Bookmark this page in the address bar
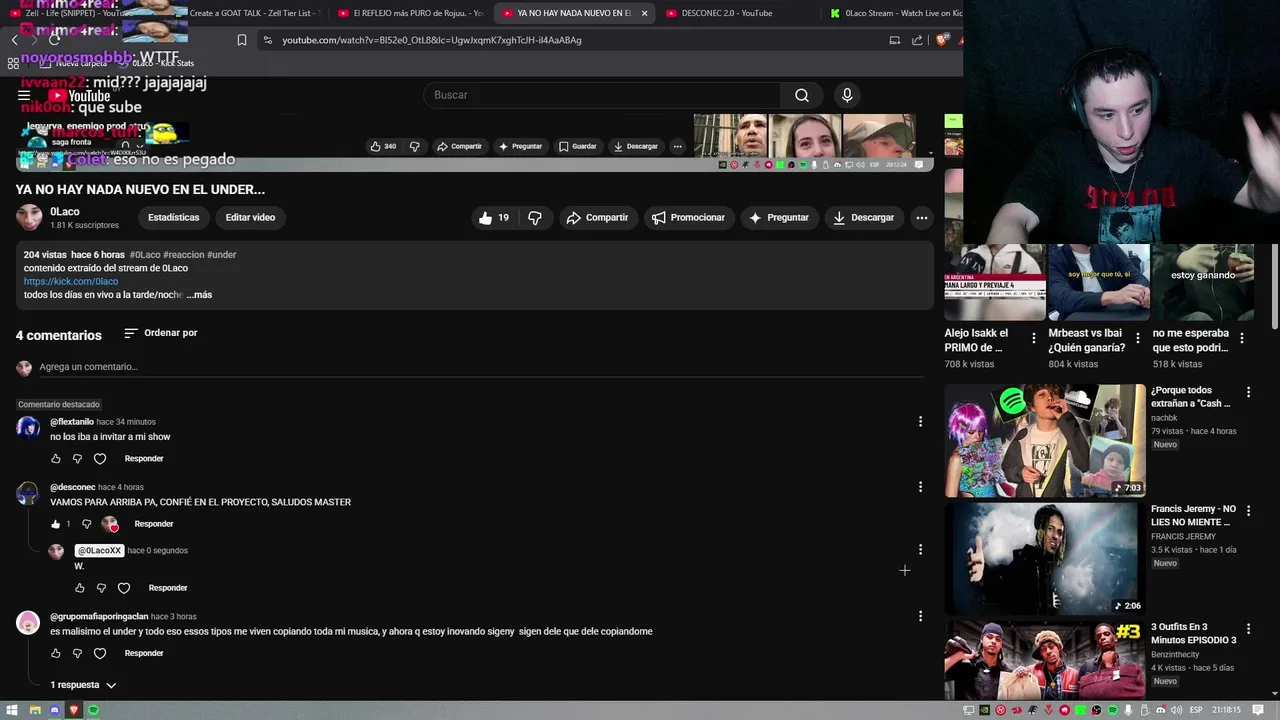The image size is (1280, 720). (242, 40)
